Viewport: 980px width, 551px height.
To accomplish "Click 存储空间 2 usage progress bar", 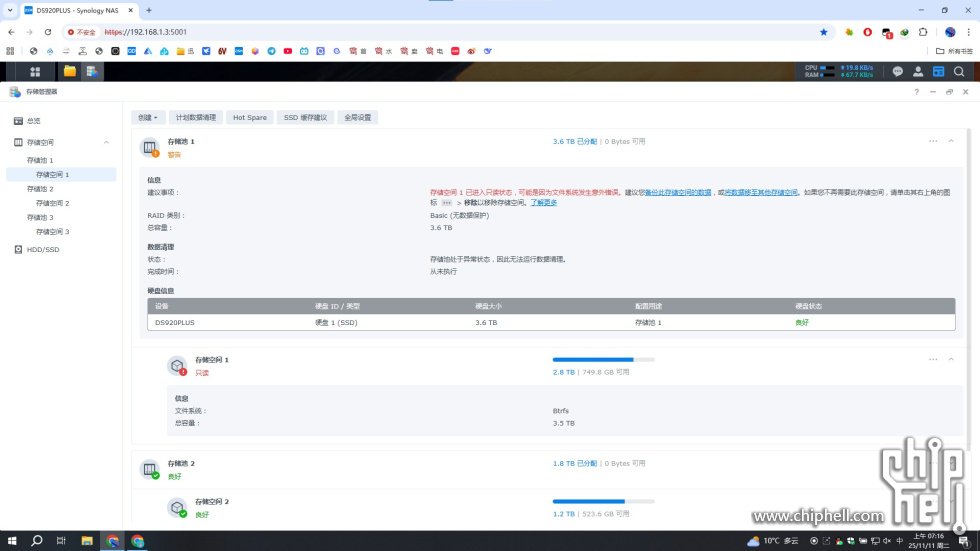I will click(x=603, y=502).
